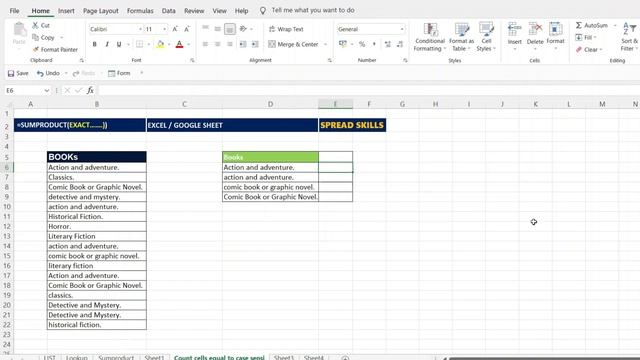Open the Fill dropdown in Editing
This screenshot has height=360, width=640.
(586, 38)
